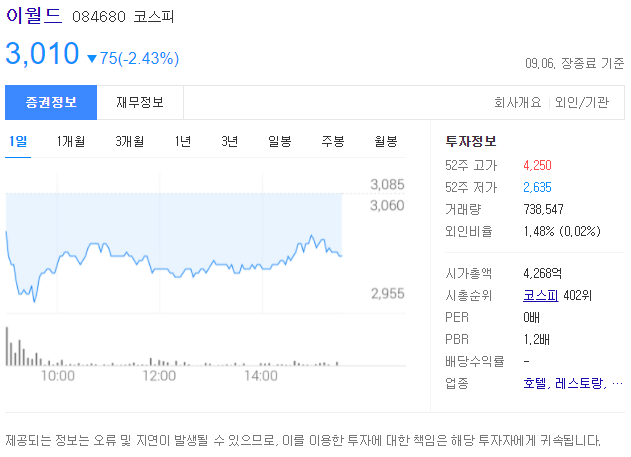Click the down arrow price indicator
The image size is (631, 457).
[92, 59]
